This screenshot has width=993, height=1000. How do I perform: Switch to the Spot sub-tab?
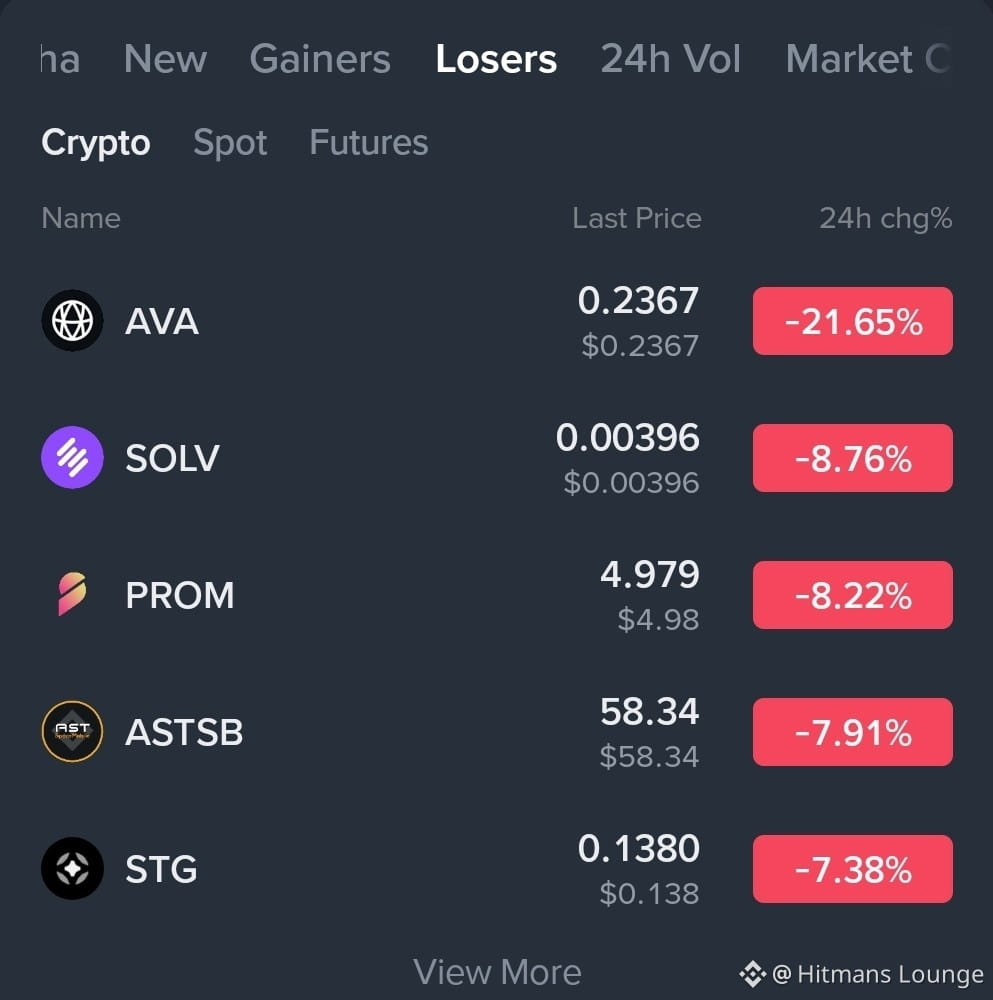tap(230, 143)
